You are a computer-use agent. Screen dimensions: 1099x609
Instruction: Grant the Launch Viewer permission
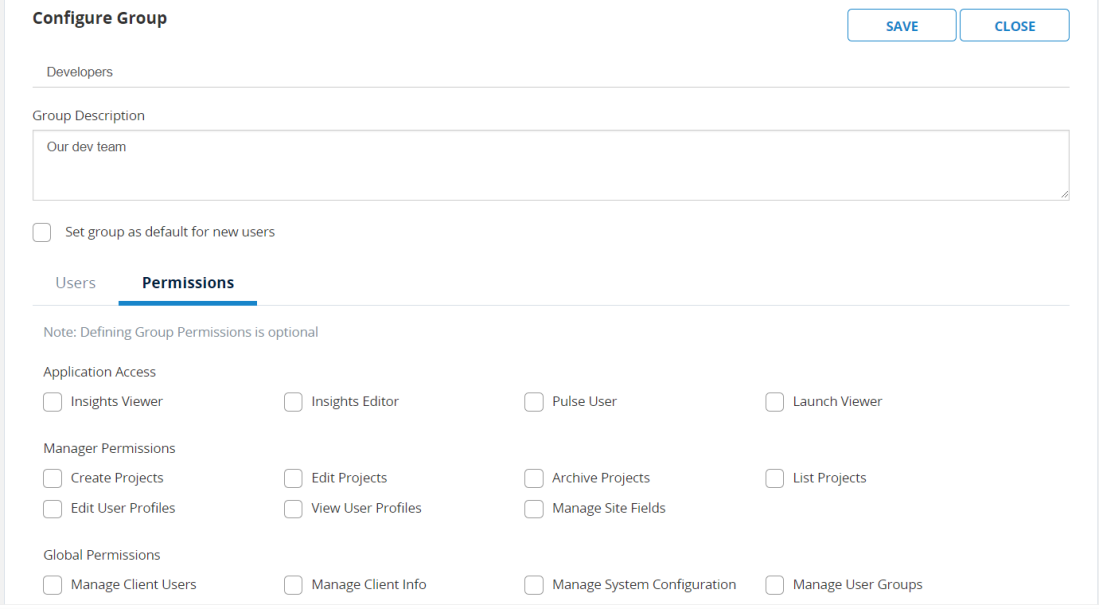click(774, 401)
